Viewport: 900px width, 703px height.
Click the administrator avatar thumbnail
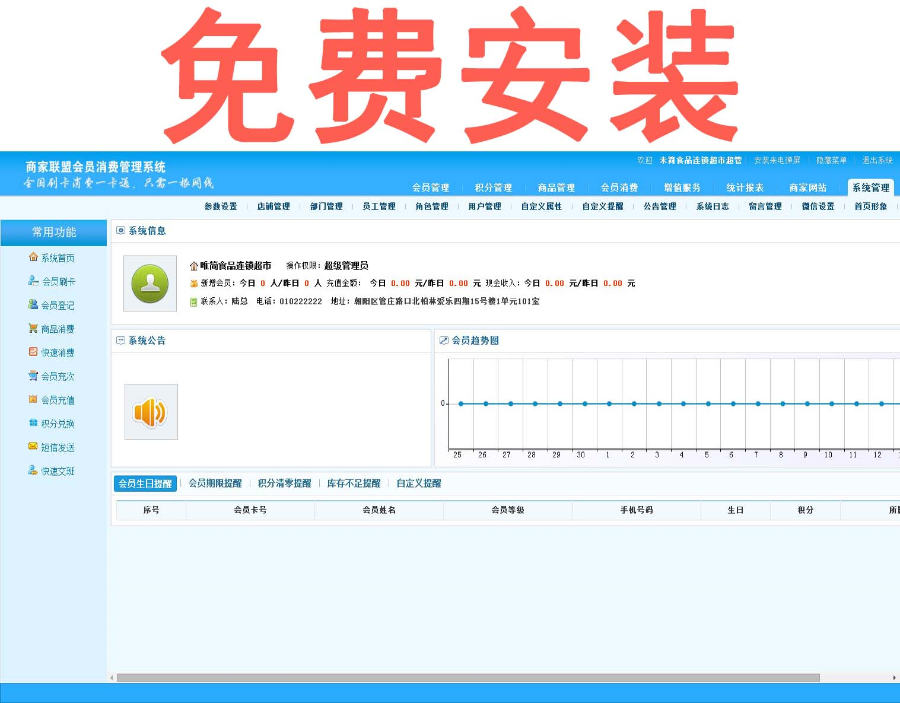[x=149, y=283]
